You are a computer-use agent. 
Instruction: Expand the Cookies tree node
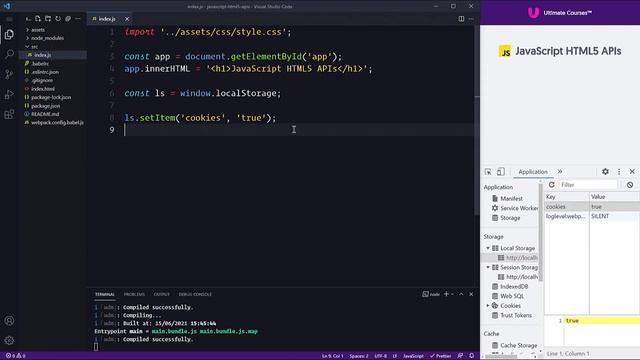pyautogui.click(x=488, y=306)
